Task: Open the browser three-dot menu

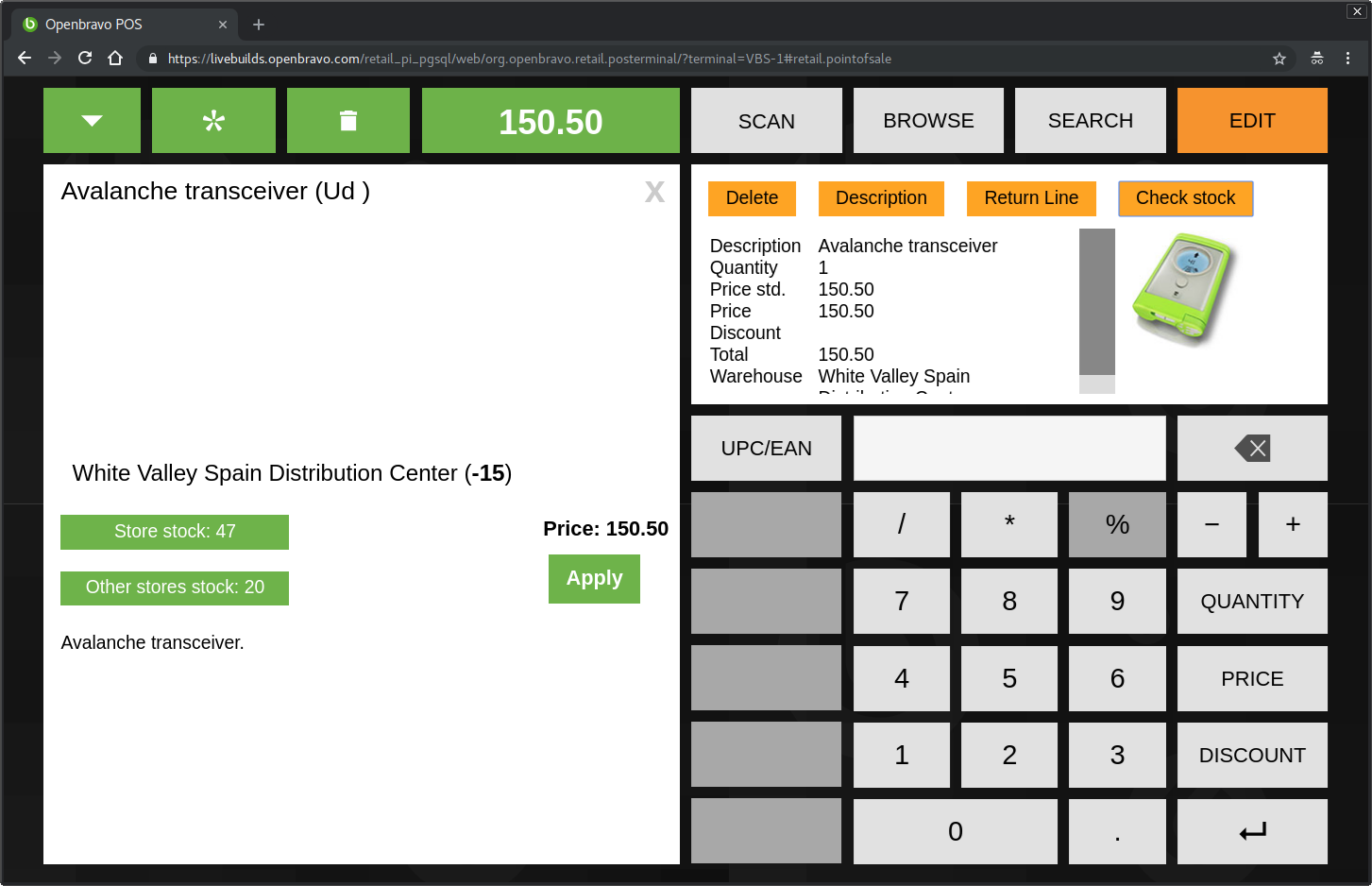Action: tap(1347, 59)
